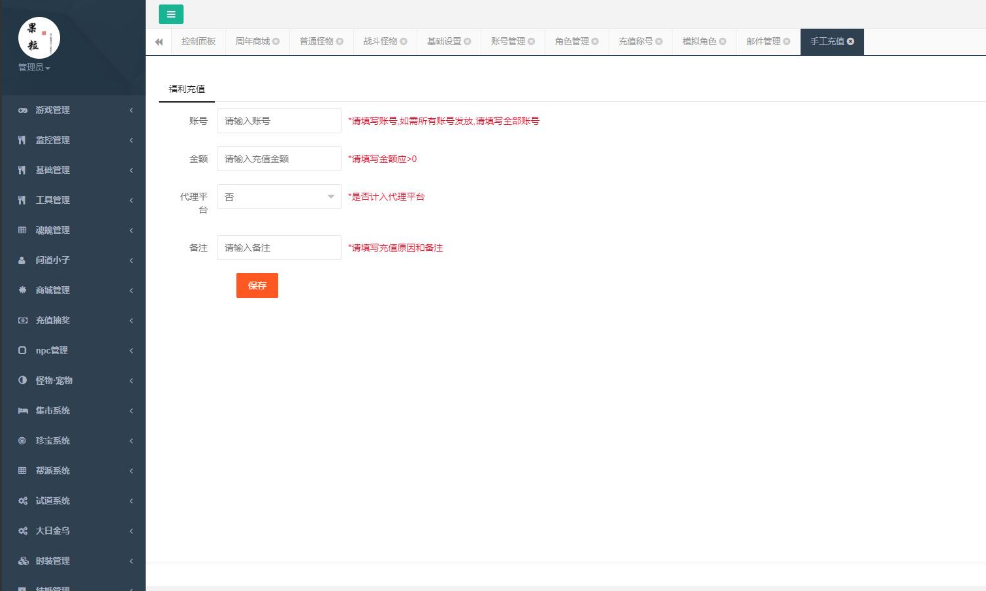This screenshot has height=591, width=986.
Task: Close the 手工充值 tab via its x icon
Action: click(x=851, y=42)
